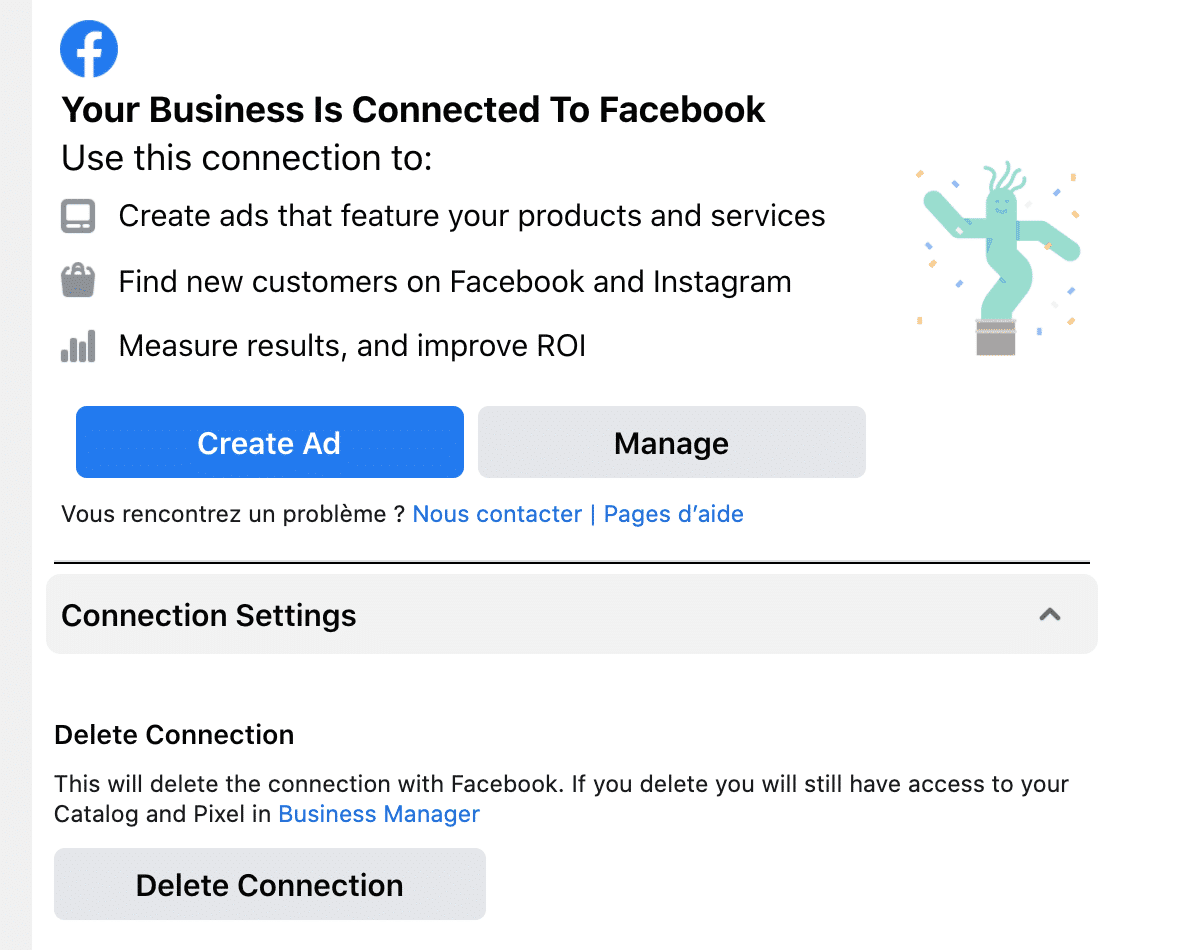Click the Delete Connection button
Viewport: 1192px width, 950px height.
[x=269, y=884]
